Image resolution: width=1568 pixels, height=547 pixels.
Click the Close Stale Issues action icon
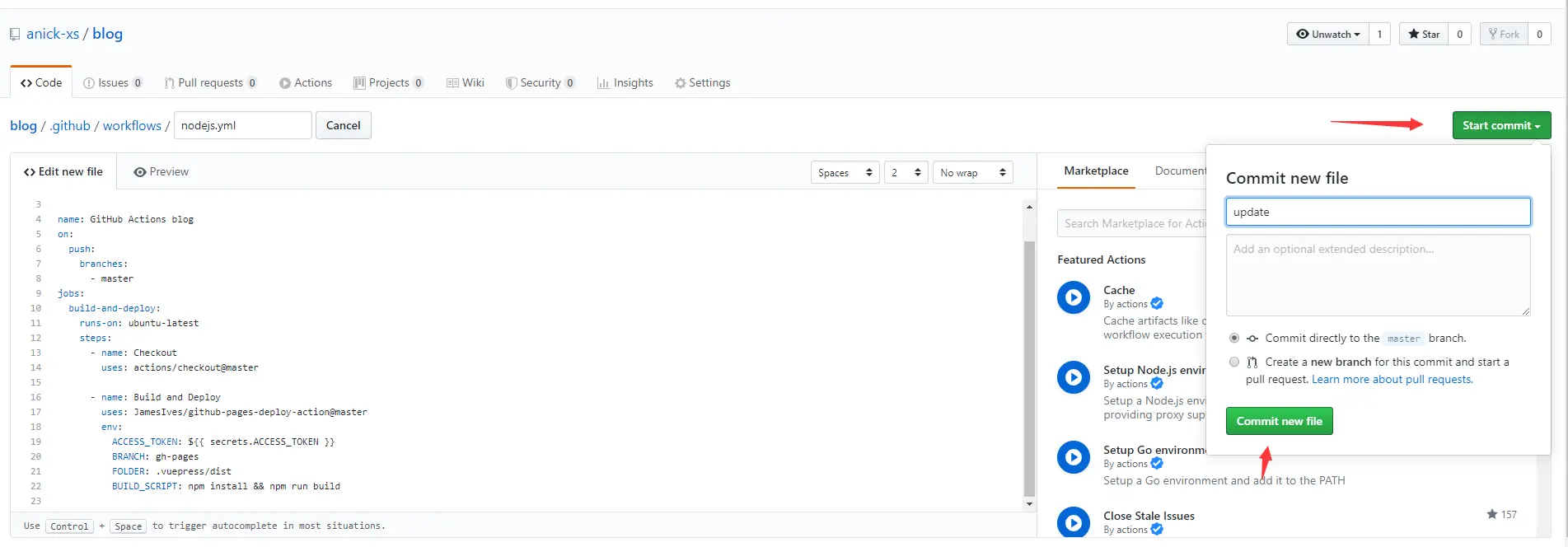(x=1074, y=522)
